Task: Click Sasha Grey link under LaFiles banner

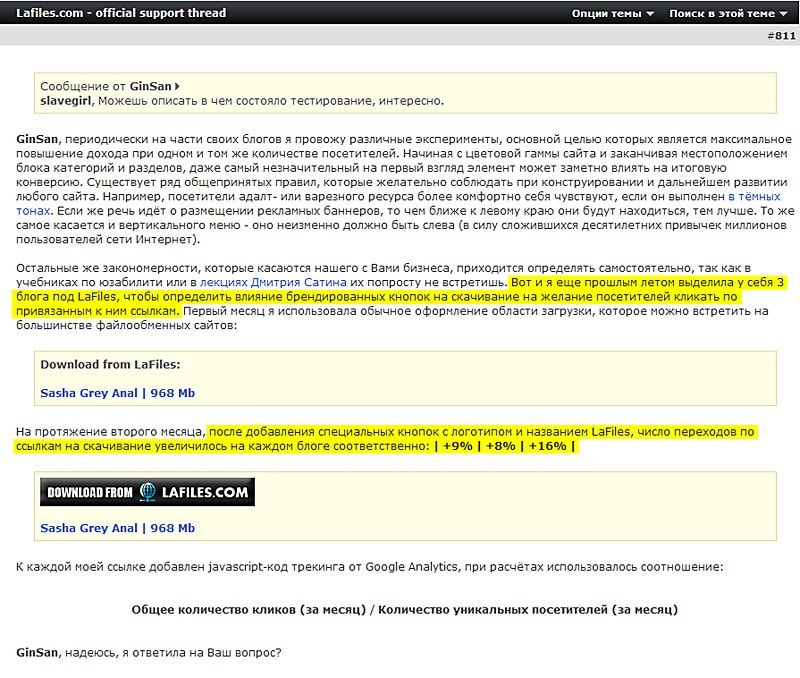Action: coord(117,528)
